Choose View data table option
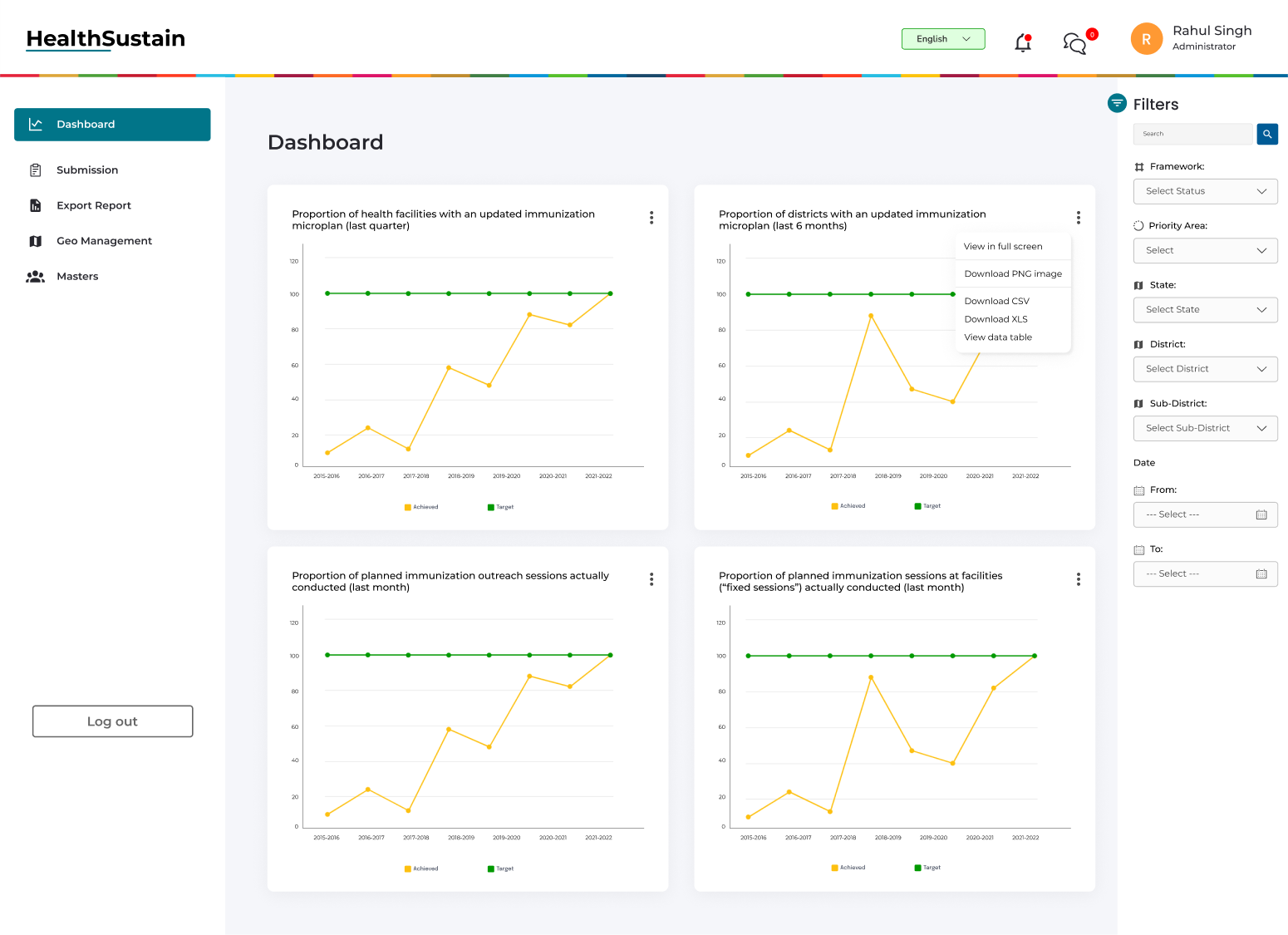1288x935 pixels. 998,337
